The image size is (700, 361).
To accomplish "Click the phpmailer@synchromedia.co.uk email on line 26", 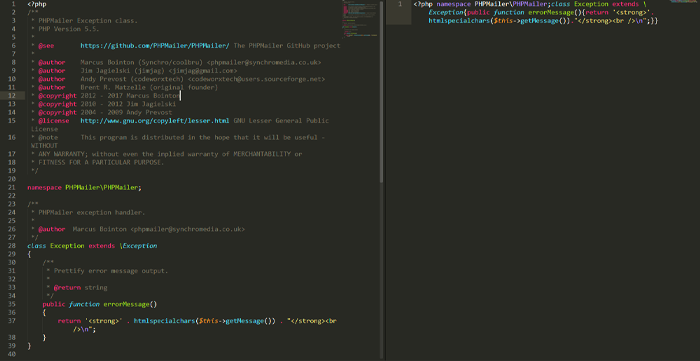I will [188, 229].
